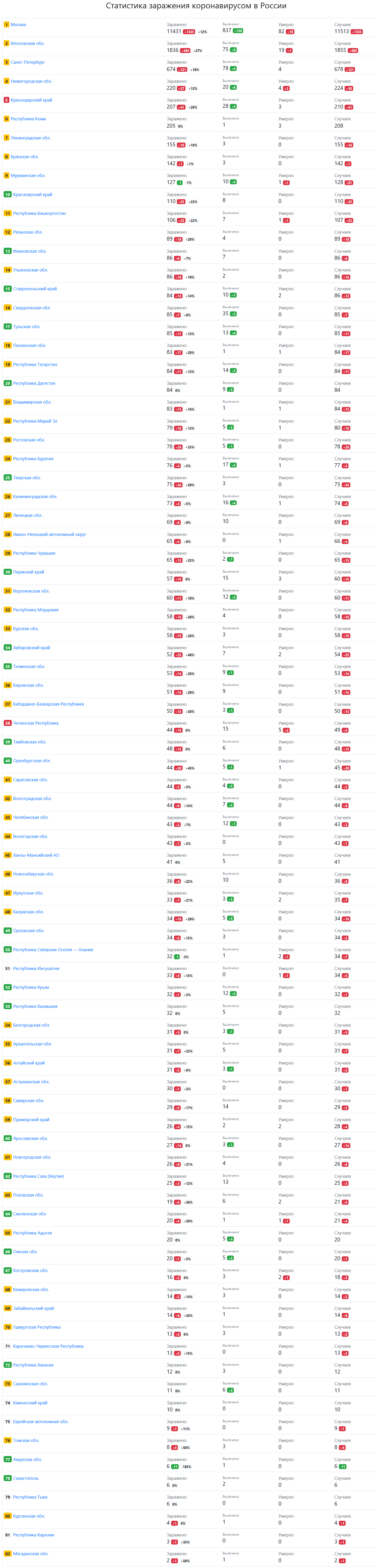Click the green rank 77 badge
The width and height of the screenshot is (377, 1568).
coord(7,1459)
